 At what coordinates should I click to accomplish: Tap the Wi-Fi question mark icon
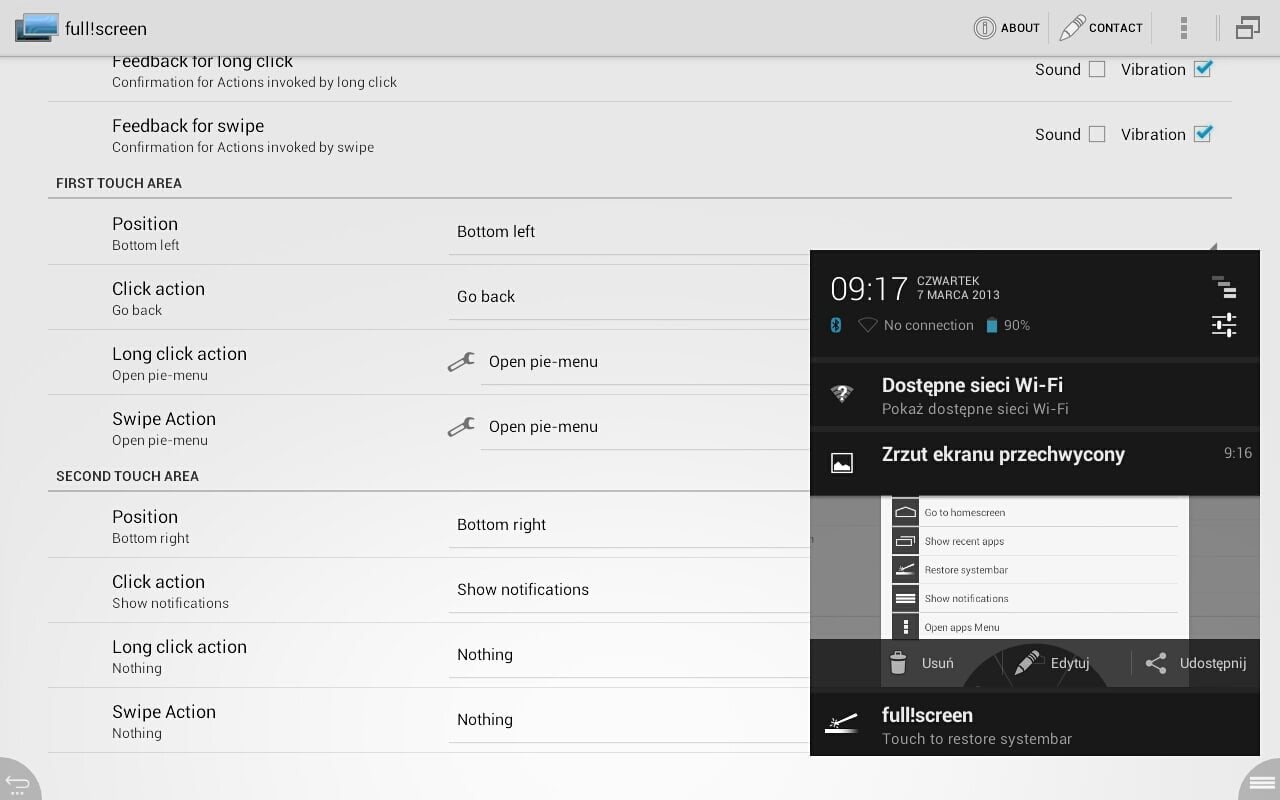(842, 394)
